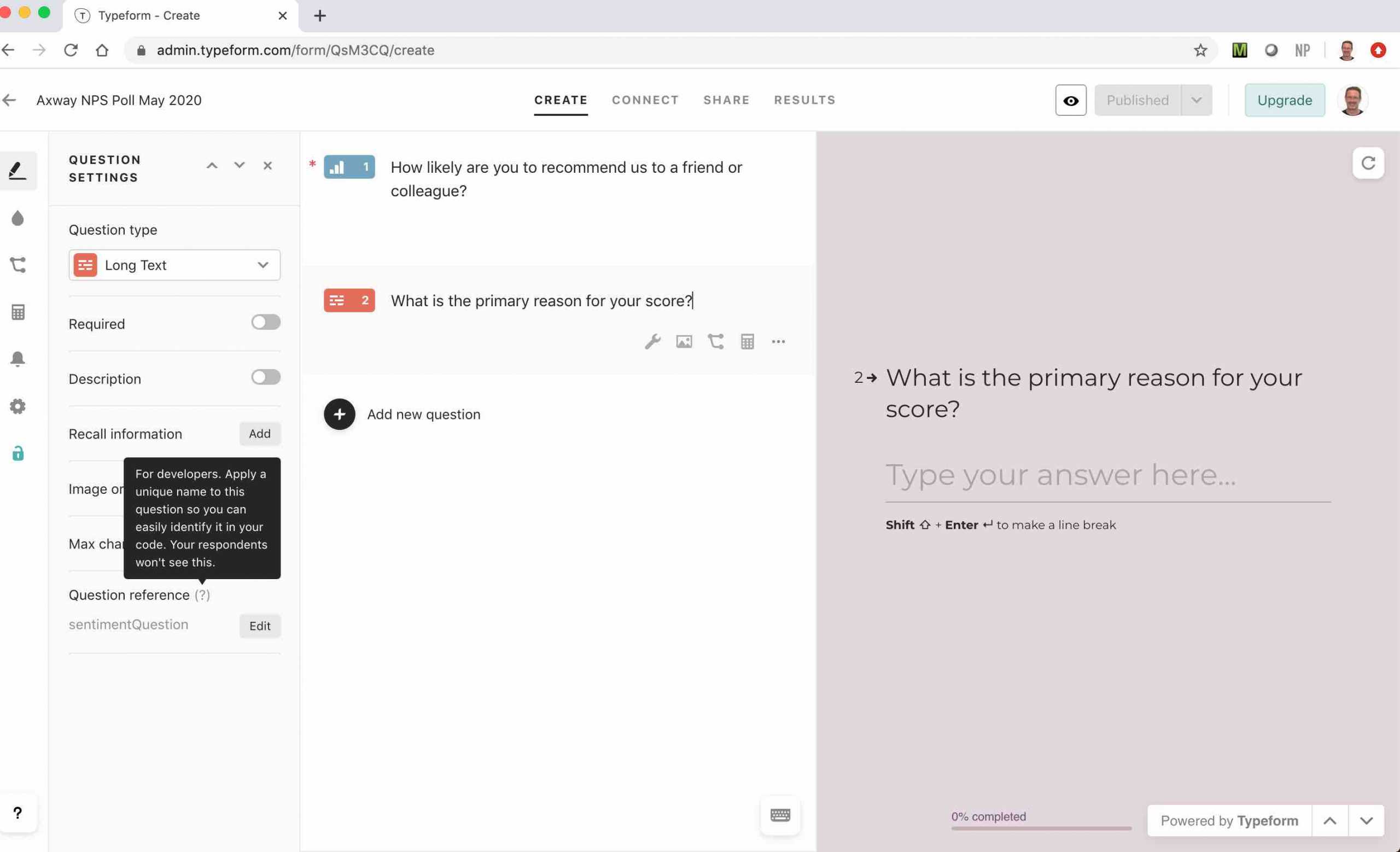Toggle the Description switch
The width and height of the screenshot is (1400, 852).
[266, 377]
